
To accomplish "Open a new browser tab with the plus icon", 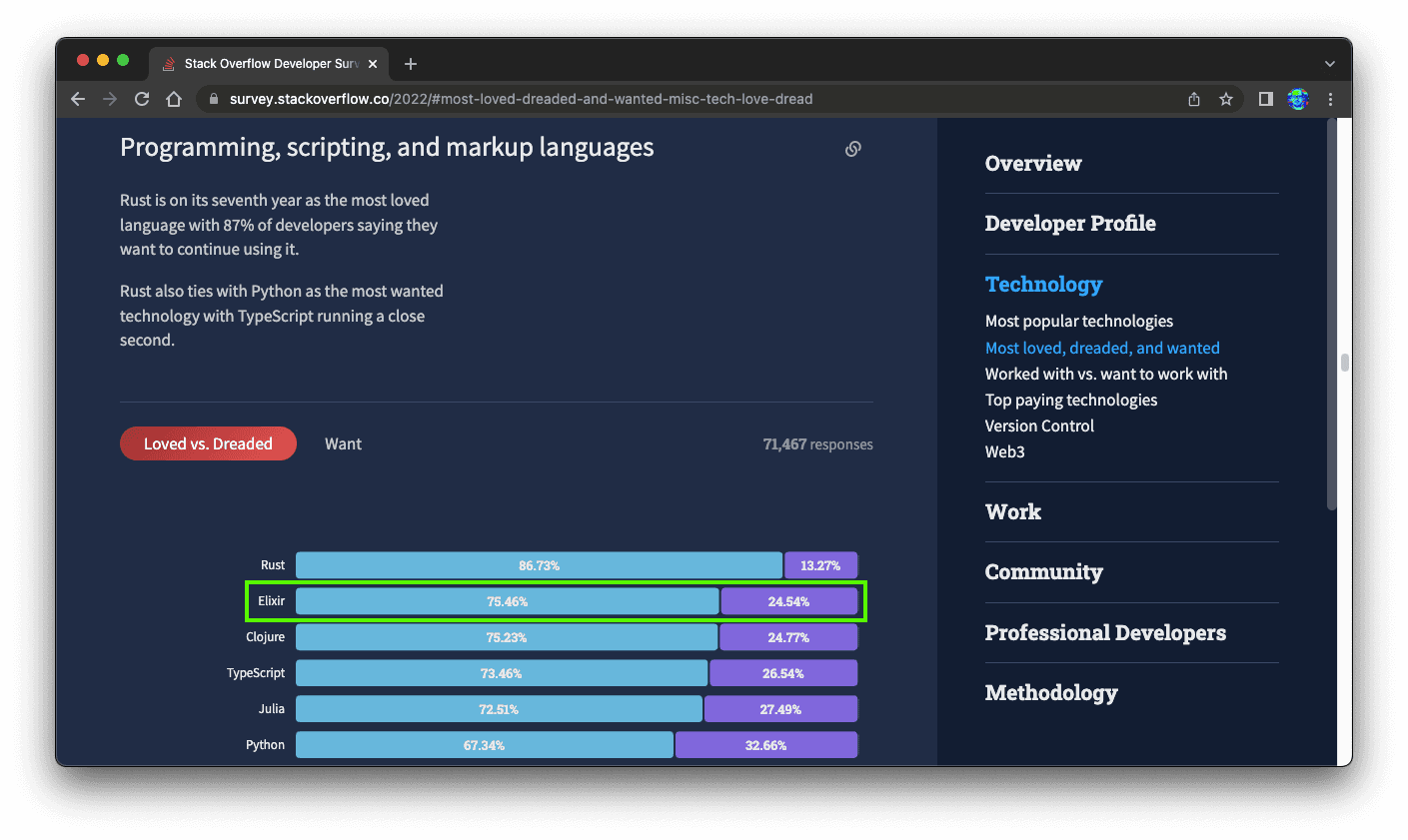I will point(410,63).
